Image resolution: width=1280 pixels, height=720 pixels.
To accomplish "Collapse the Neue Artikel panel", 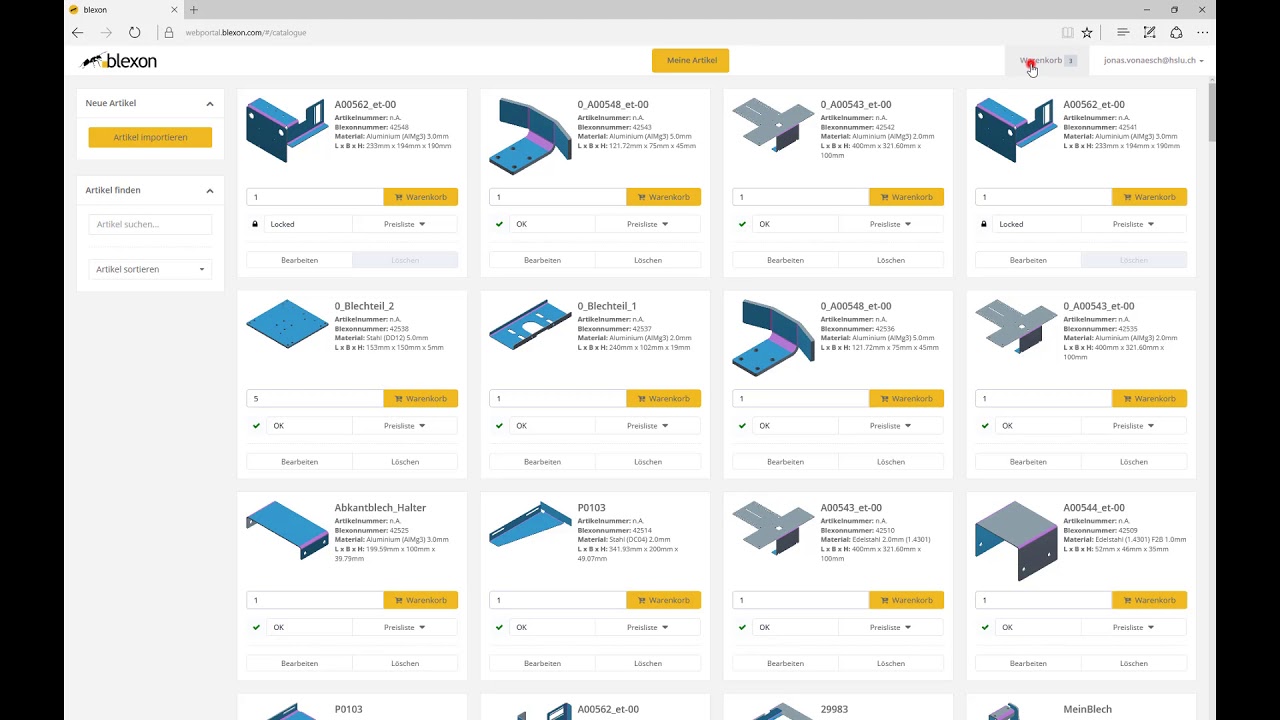I will click(x=210, y=103).
